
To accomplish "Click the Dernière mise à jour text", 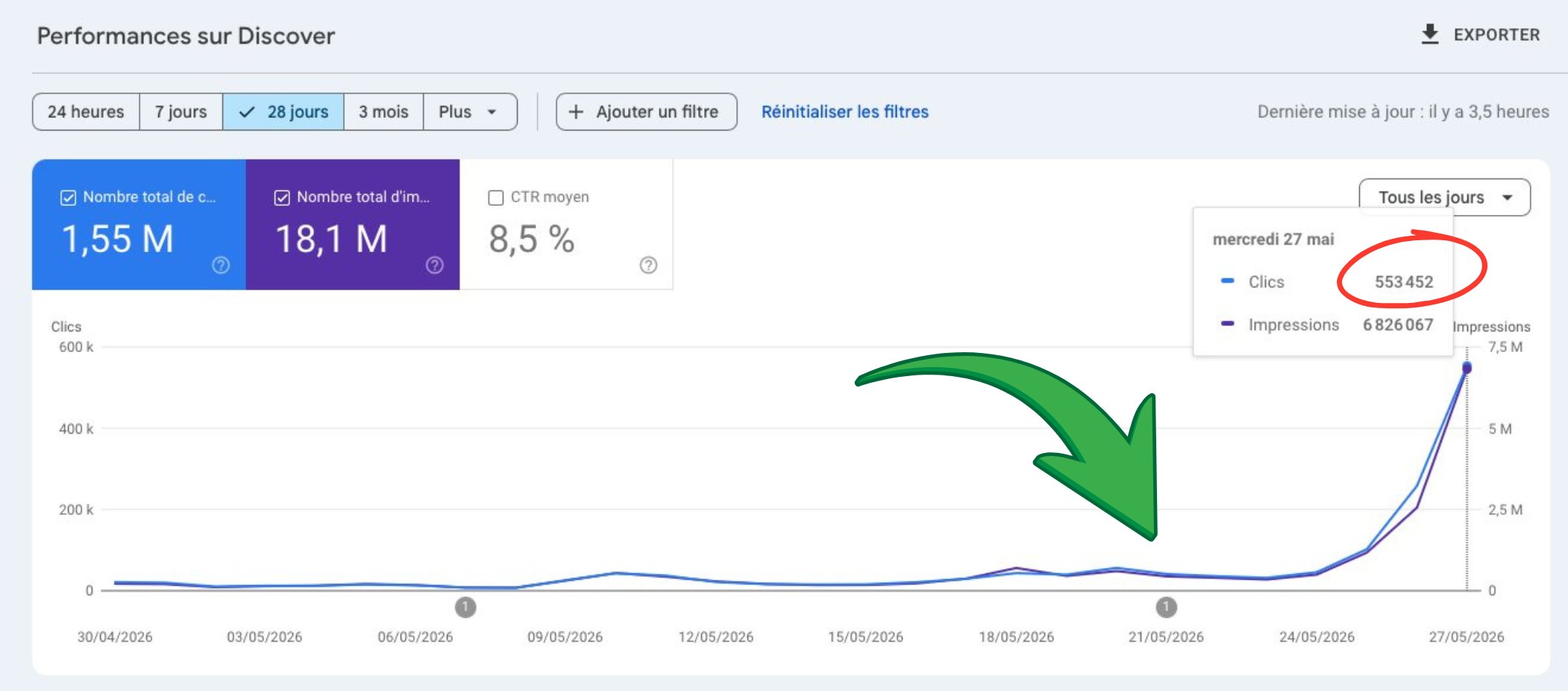I will [1403, 112].
